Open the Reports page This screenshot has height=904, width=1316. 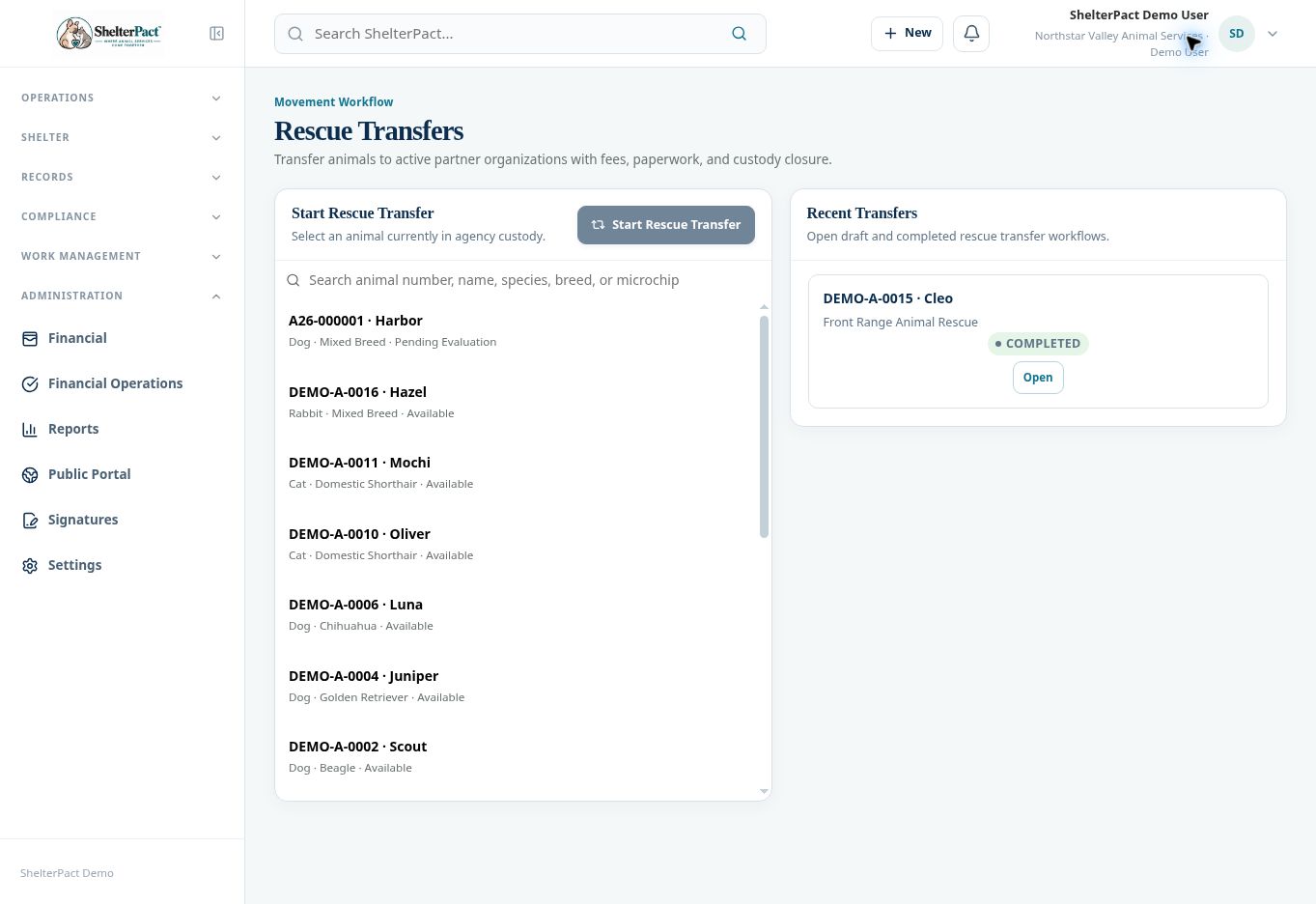click(x=122, y=430)
